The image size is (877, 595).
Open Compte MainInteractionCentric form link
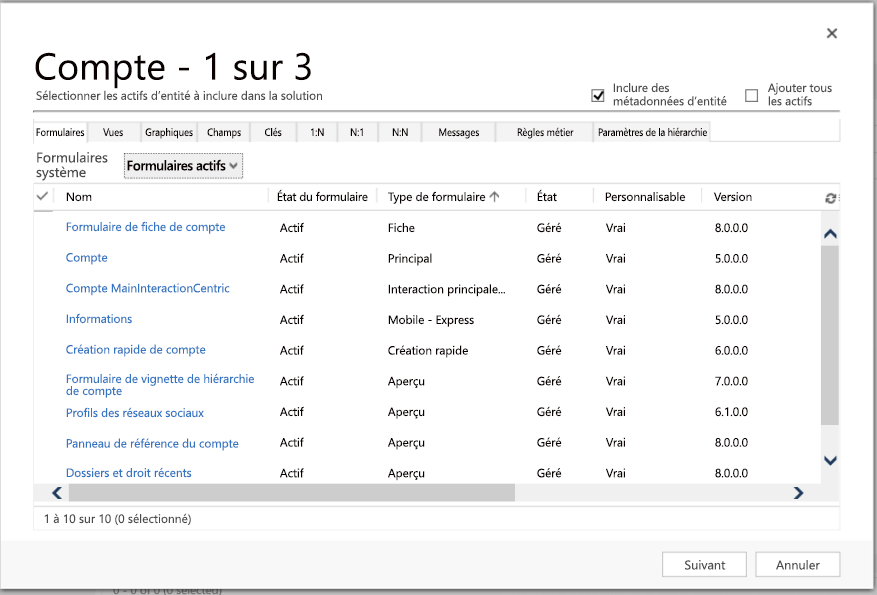coord(147,288)
